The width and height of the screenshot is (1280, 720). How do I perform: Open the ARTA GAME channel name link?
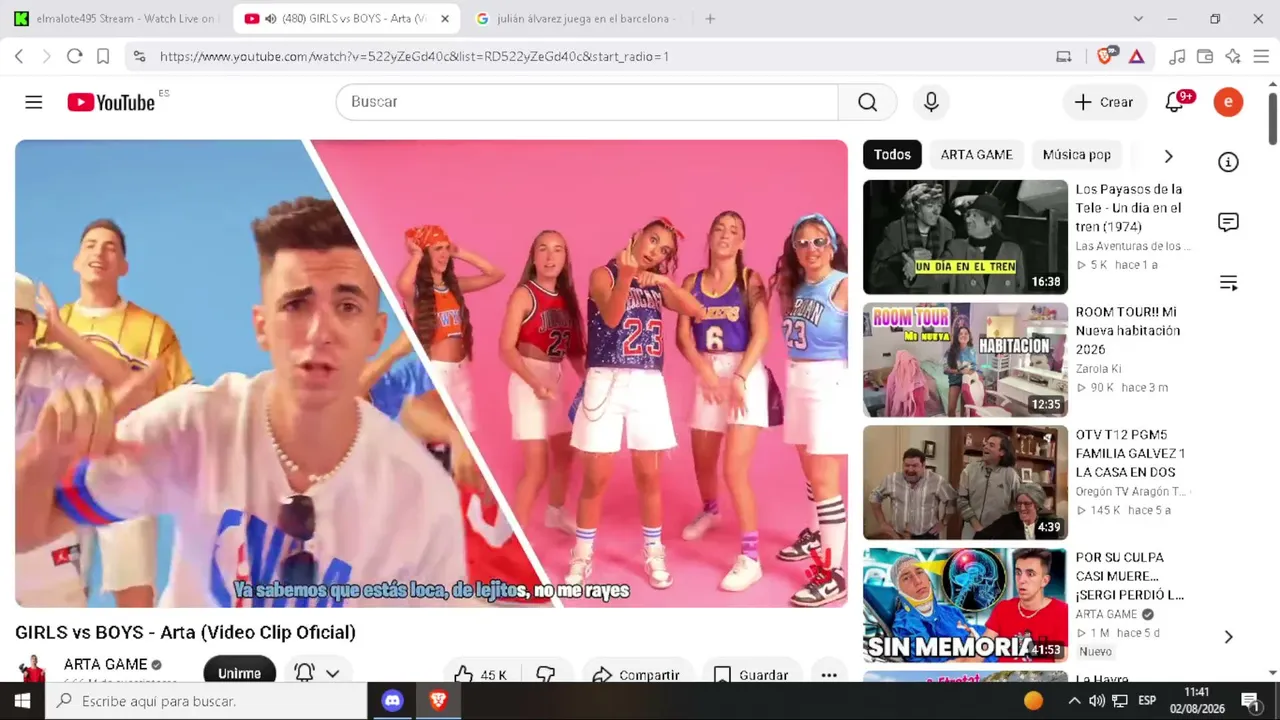(x=105, y=664)
